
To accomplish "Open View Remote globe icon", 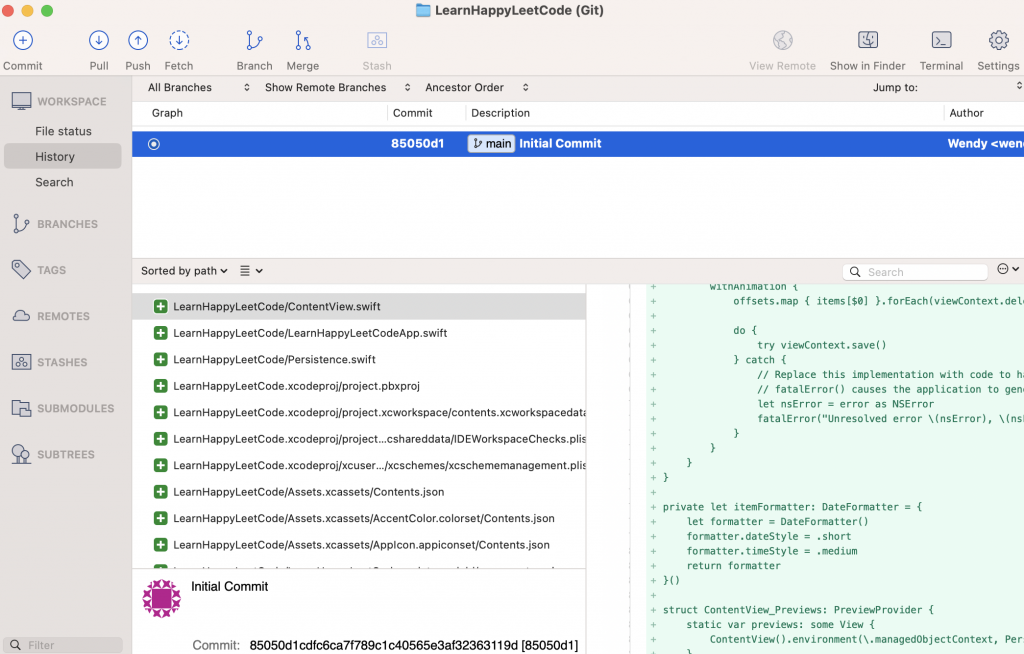I will pos(782,41).
